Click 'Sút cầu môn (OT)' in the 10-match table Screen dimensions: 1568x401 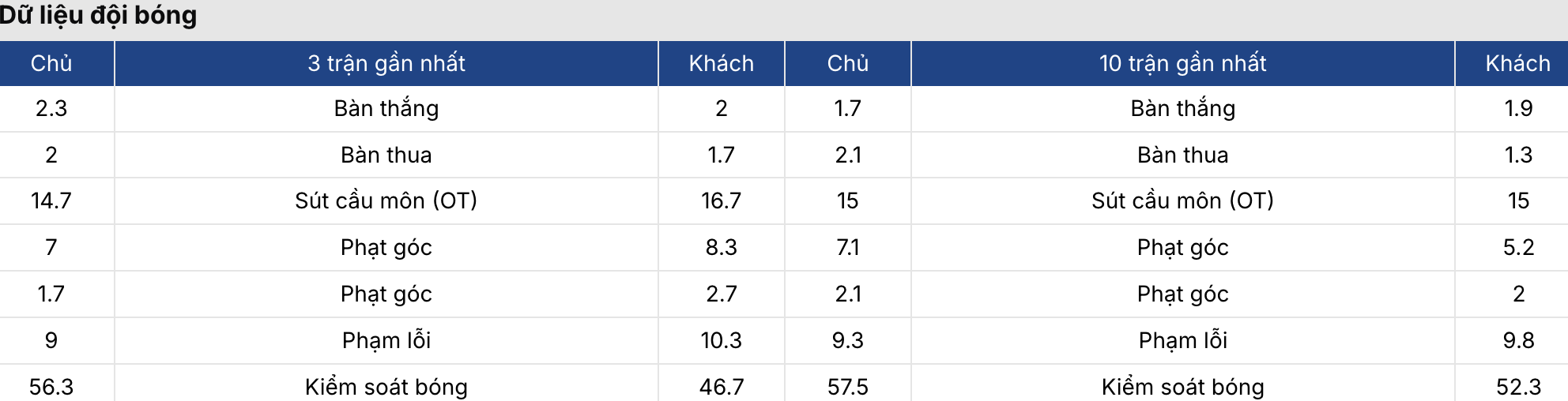click(1182, 200)
